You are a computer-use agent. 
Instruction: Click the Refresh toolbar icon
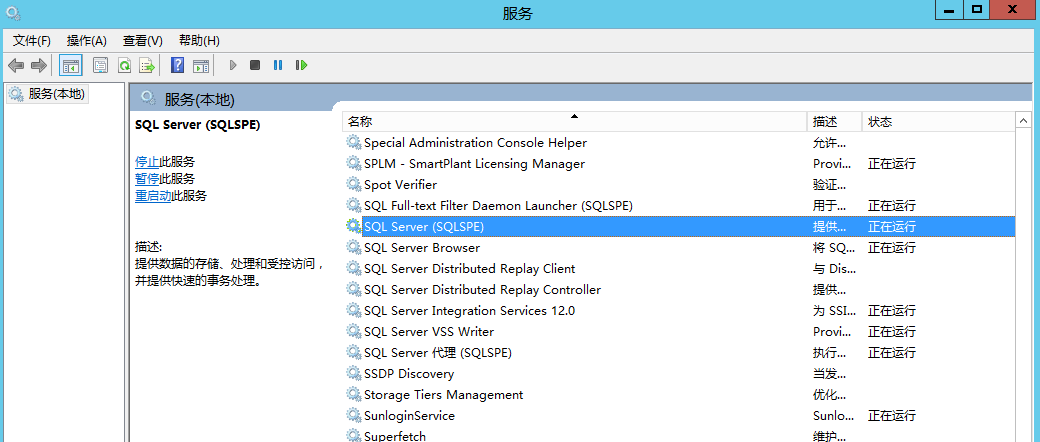pyautogui.click(x=124, y=65)
